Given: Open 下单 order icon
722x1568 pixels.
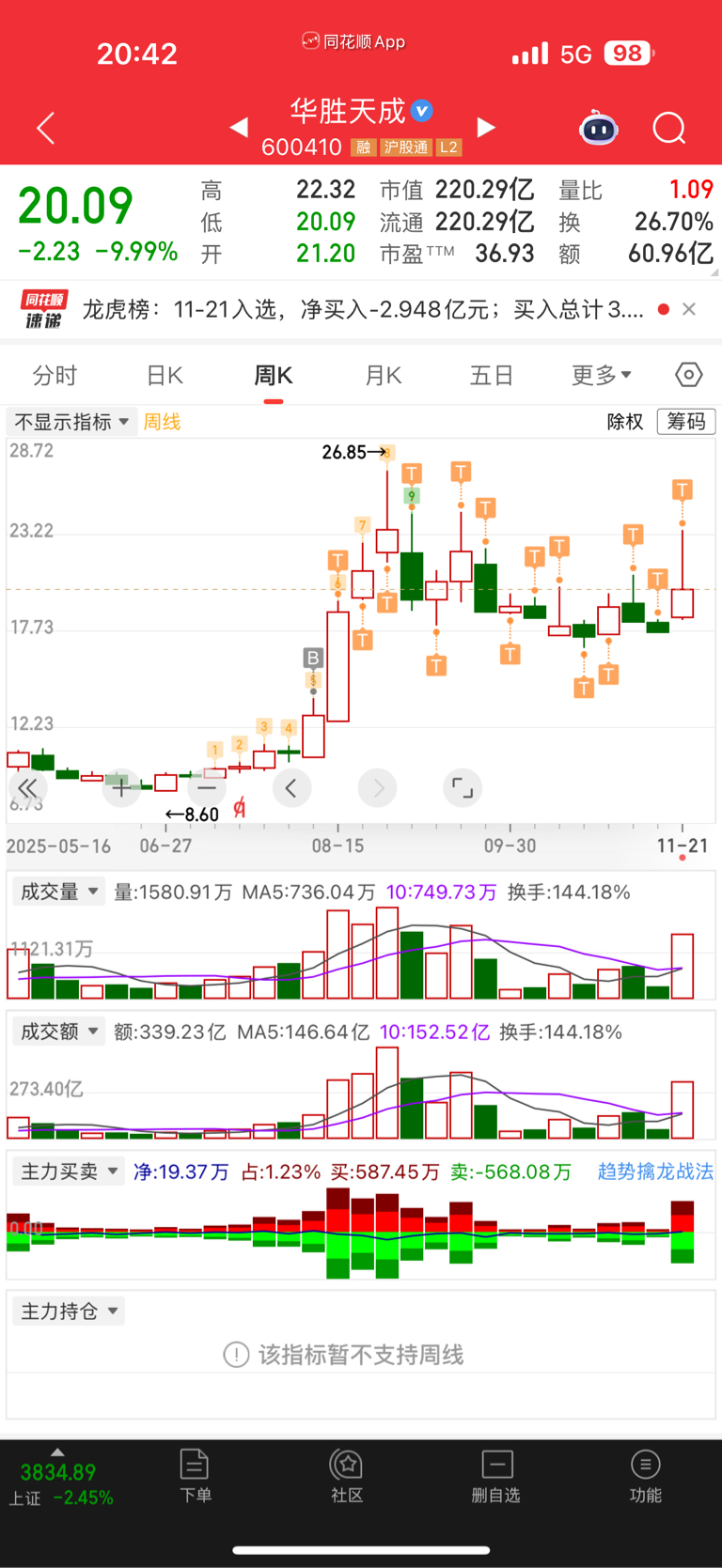Looking at the screenshot, I should [195, 1476].
